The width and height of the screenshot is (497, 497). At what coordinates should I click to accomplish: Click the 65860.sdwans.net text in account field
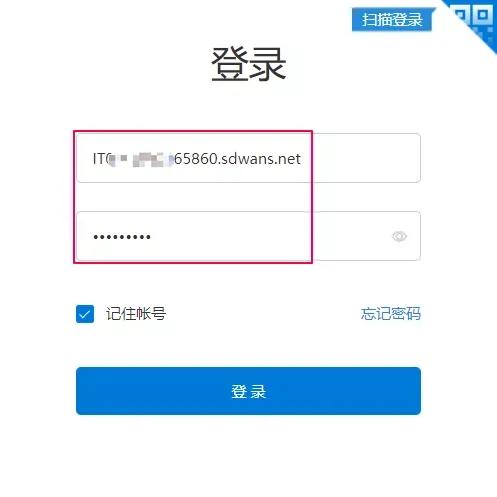(x=237, y=159)
